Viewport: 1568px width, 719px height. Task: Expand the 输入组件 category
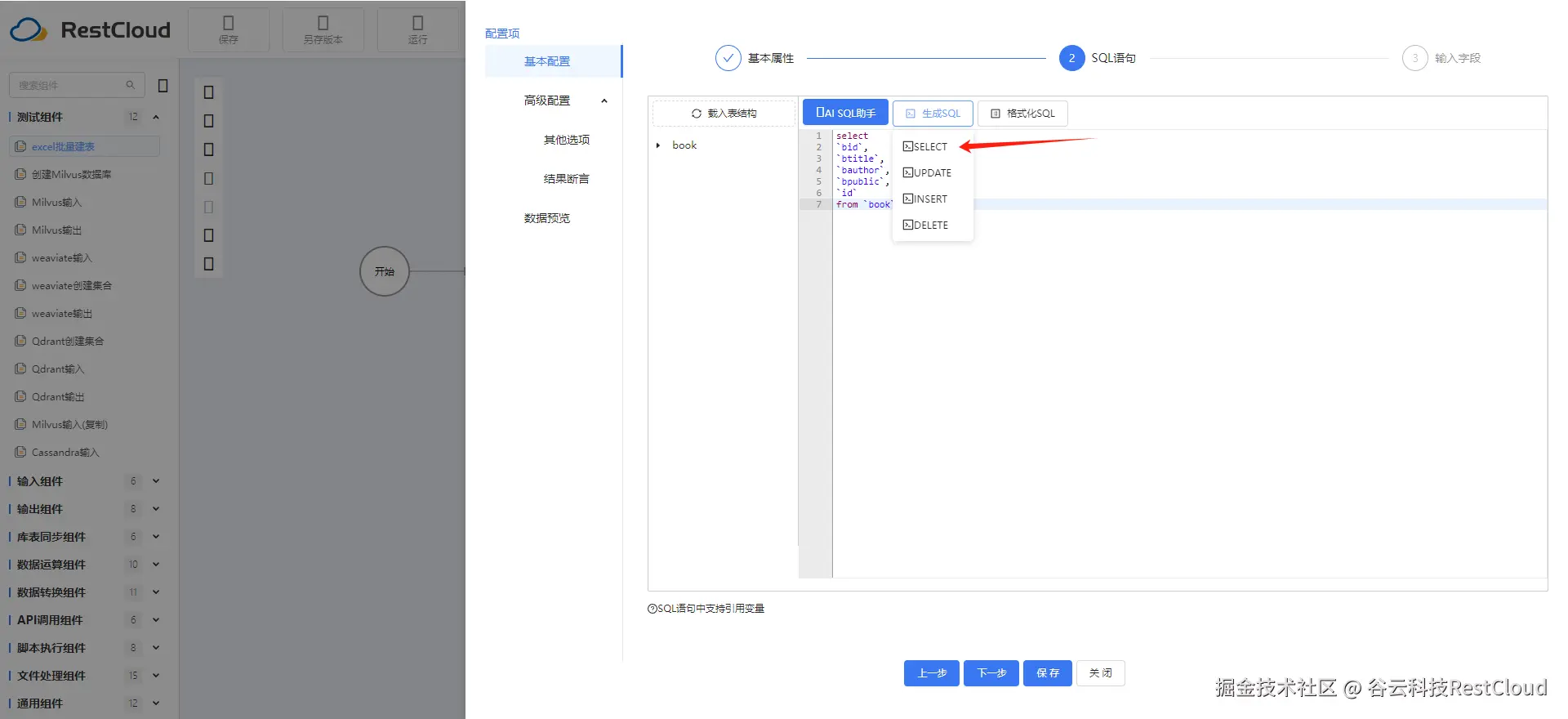pos(156,481)
